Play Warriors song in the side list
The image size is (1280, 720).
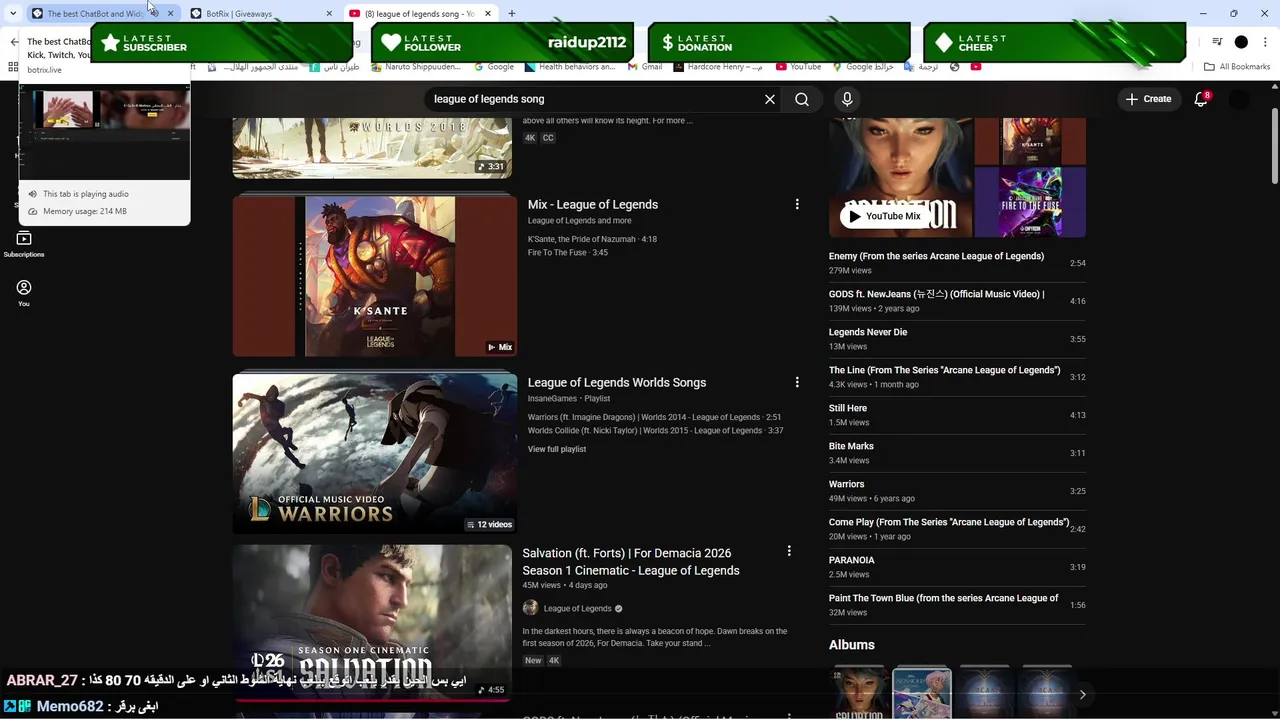[957, 491]
